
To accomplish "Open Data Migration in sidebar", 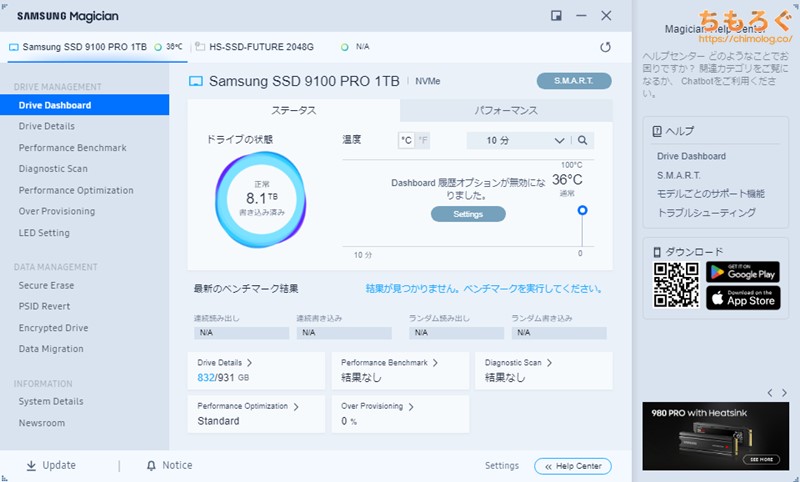I will click(51, 349).
